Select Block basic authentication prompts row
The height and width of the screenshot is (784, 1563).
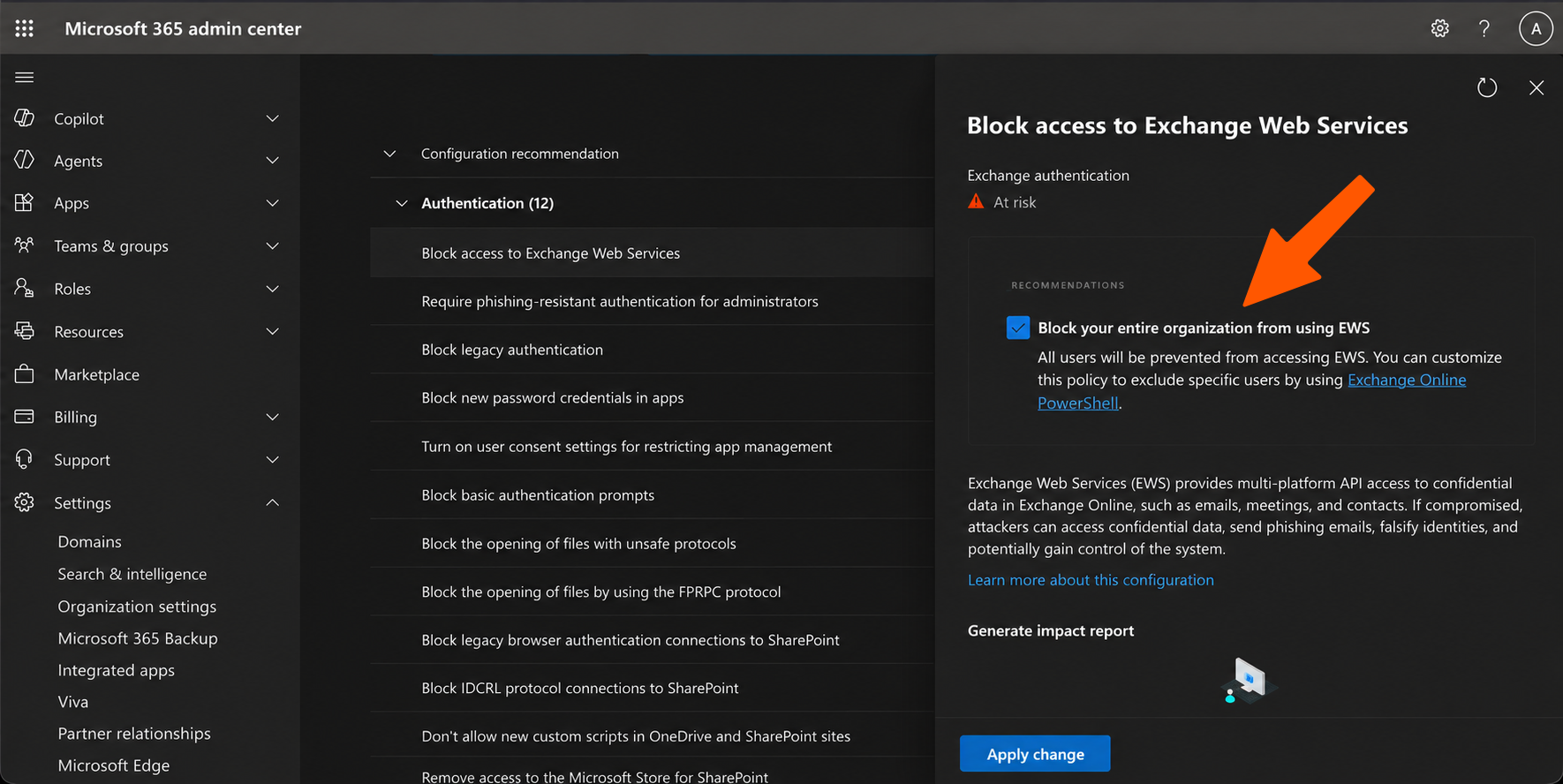(652, 495)
